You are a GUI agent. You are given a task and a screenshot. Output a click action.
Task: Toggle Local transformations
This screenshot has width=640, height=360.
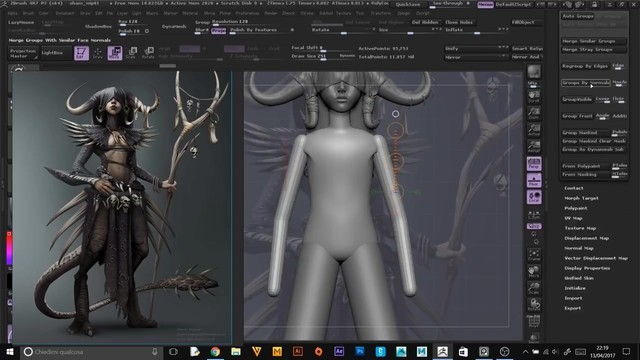pyautogui.click(x=534, y=197)
